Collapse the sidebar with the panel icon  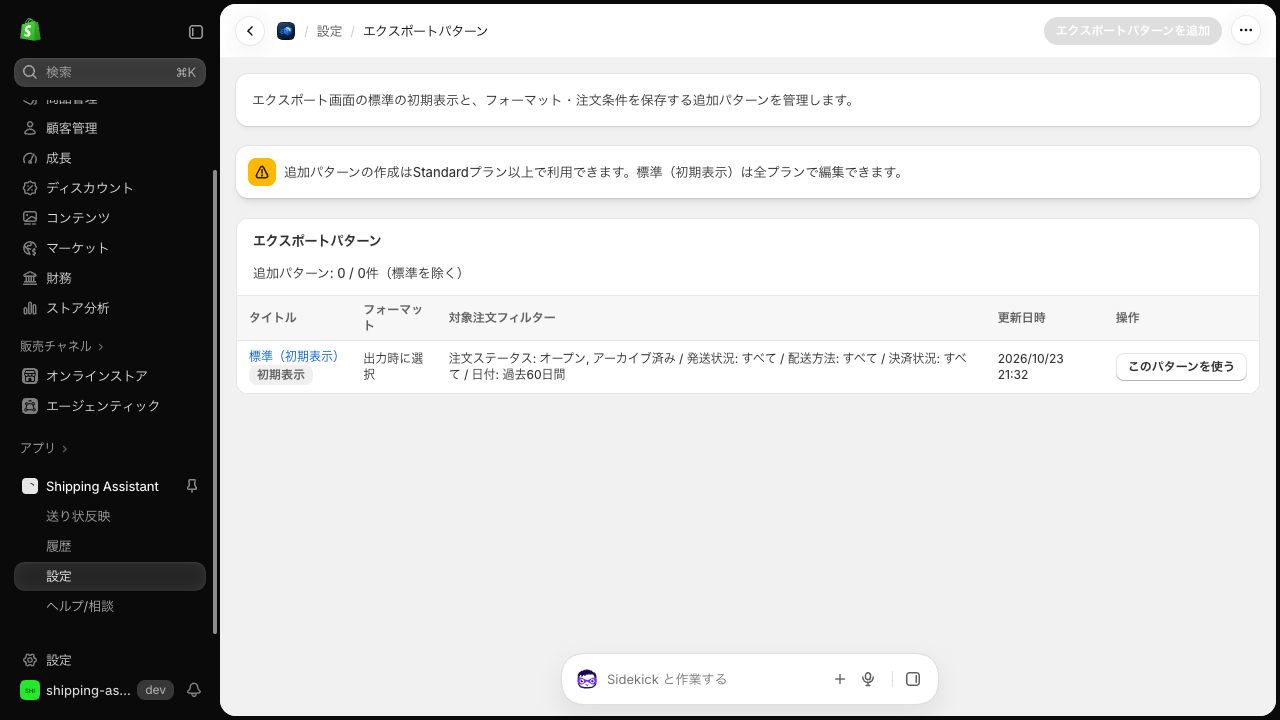tap(196, 32)
